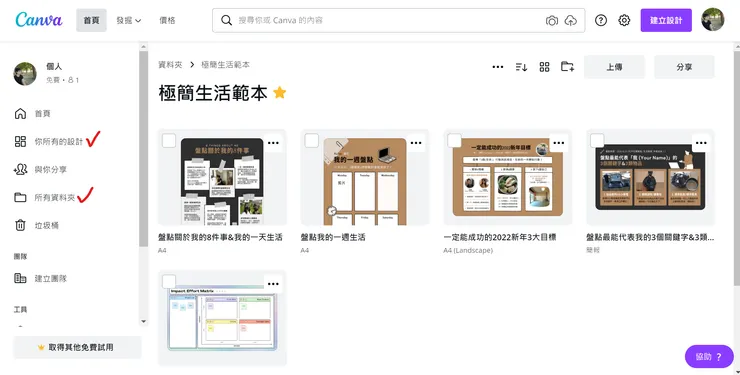
Task: Focus the Canva search field
Action: click(398, 20)
